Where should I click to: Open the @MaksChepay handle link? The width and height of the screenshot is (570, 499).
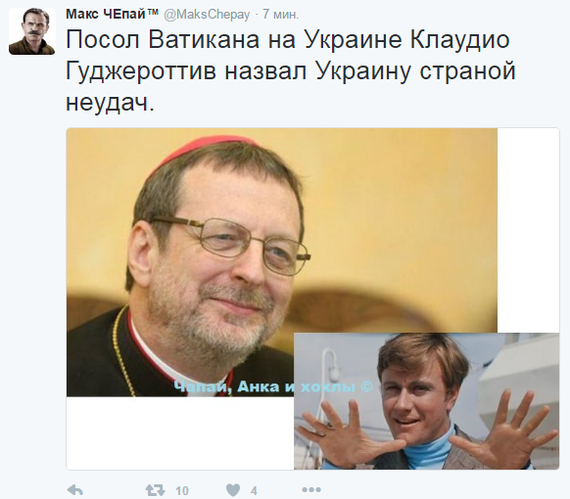206,15
